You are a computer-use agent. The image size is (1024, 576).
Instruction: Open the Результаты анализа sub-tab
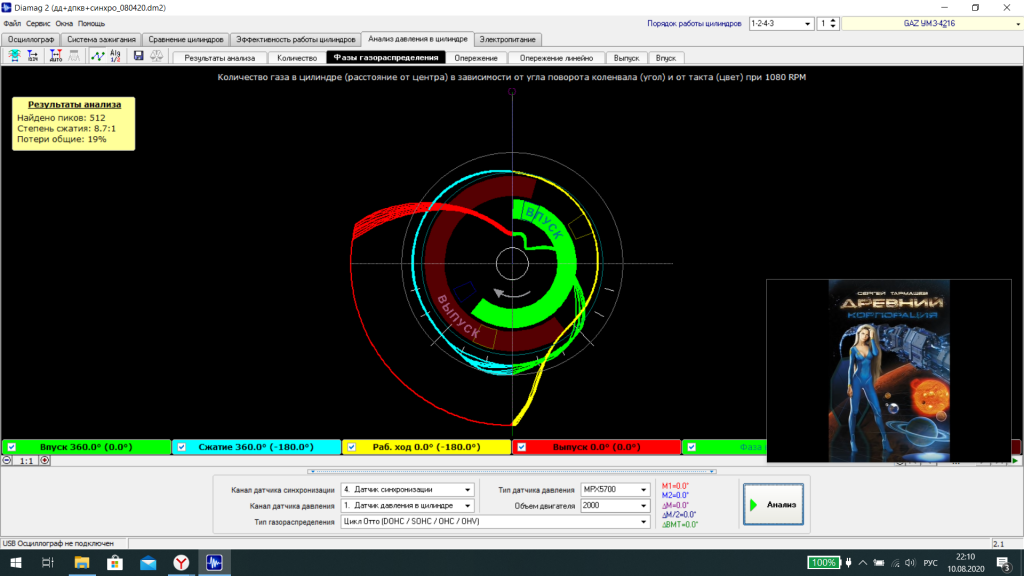[219, 58]
